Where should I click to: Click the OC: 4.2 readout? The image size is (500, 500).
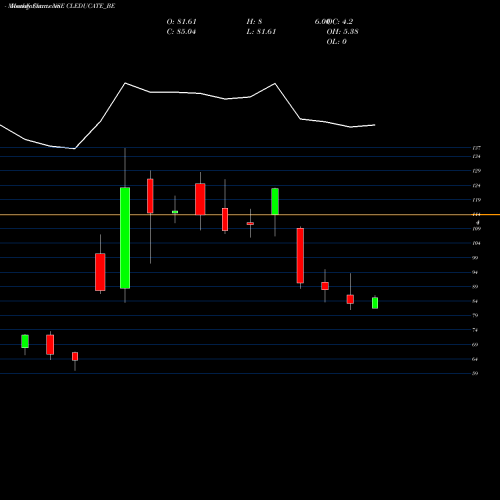click(340, 22)
